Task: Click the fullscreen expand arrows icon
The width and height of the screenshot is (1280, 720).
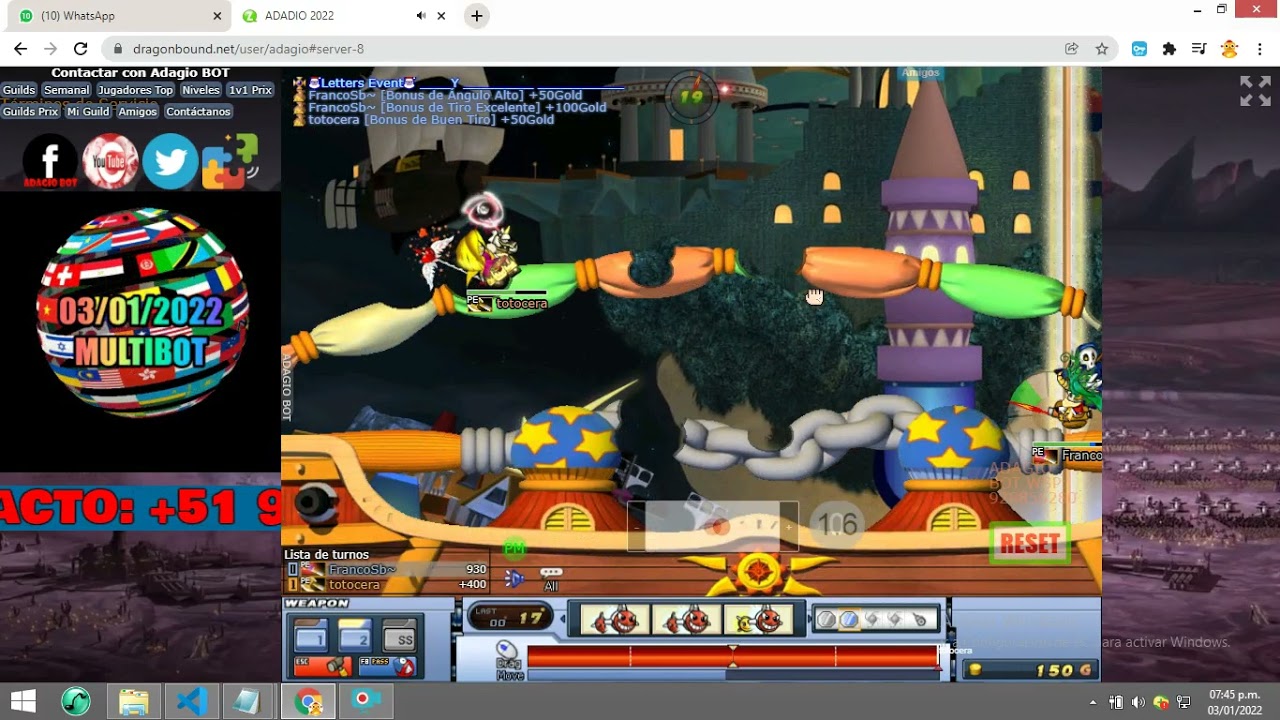Action: (x=1255, y=91)
